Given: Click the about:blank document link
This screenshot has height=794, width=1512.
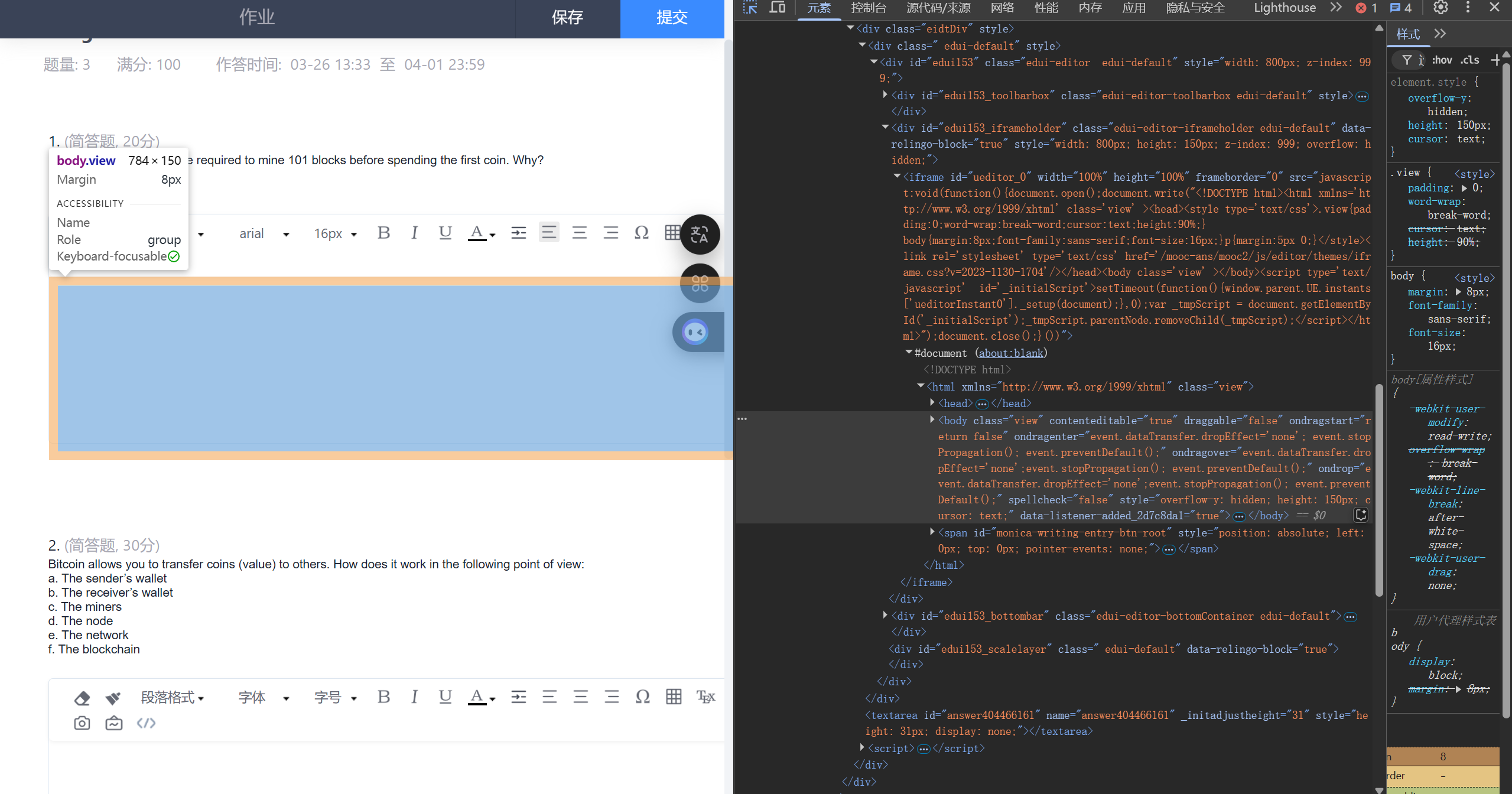Looking at the screenshot, I should point(1010,353).
